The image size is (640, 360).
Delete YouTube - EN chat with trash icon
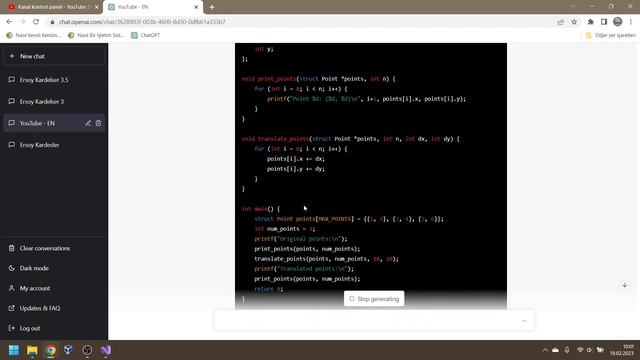pyautogui.click(x=98, y=123)
